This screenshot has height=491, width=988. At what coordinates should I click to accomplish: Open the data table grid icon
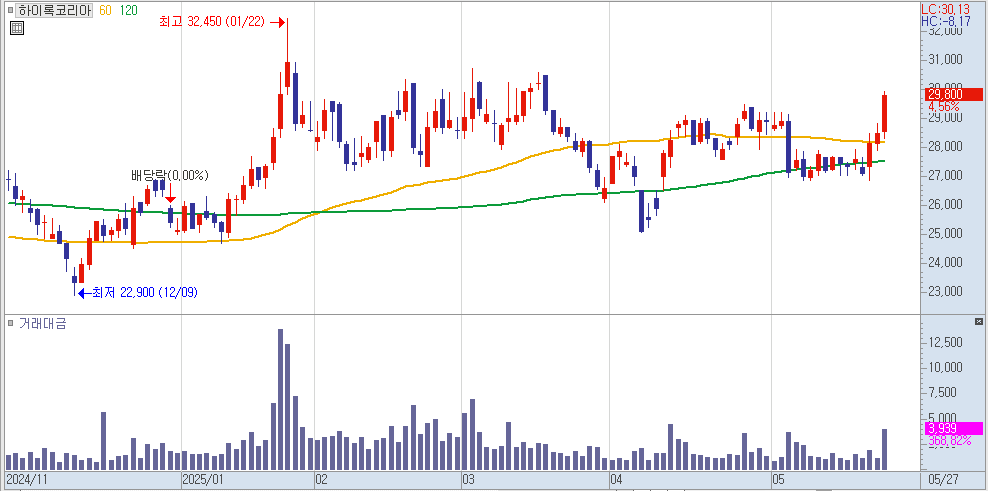pyautogui.click(x=17, y=28)
